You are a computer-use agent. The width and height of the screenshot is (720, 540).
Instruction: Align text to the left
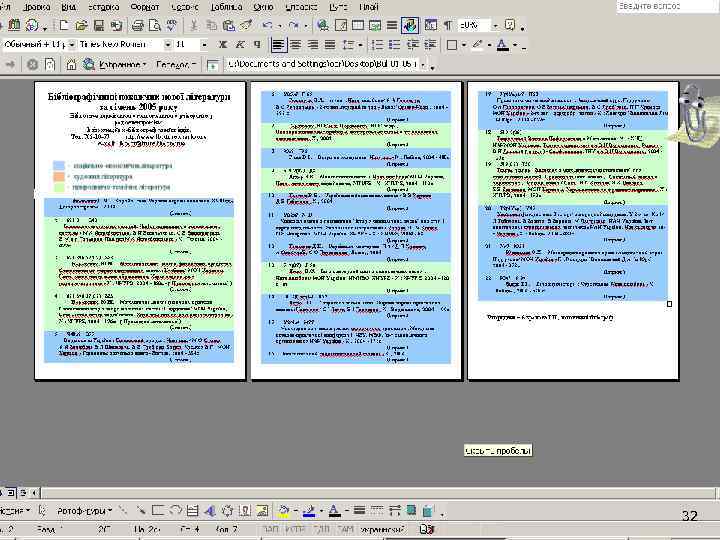(x=278, y=45)
